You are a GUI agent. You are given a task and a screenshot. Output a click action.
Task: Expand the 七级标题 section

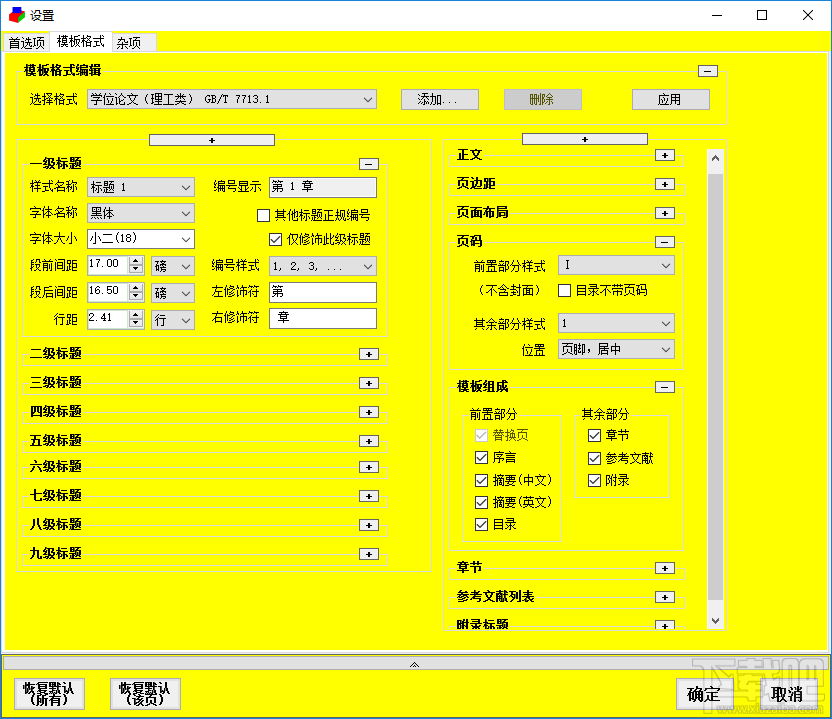tap(369, 496)
